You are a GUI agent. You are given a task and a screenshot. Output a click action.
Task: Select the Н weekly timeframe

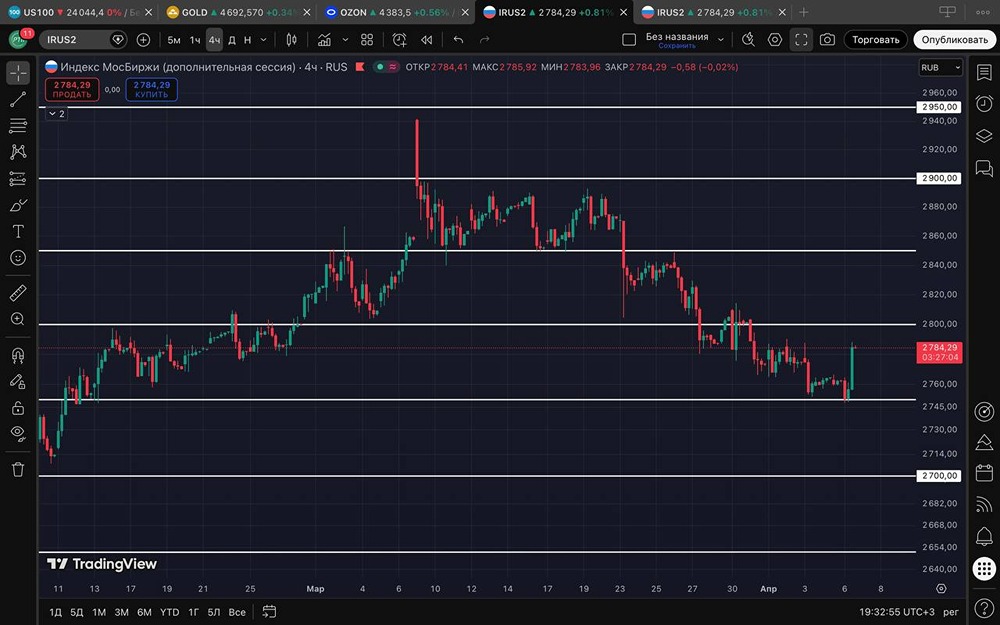pyautogui.click(x=247, y=40)
